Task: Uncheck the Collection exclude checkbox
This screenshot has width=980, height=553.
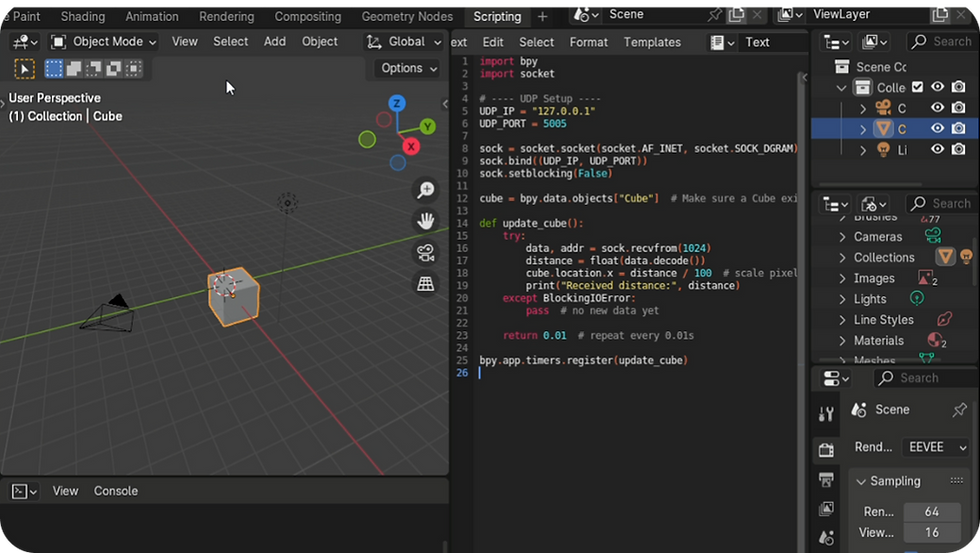Action: point(917,87)
